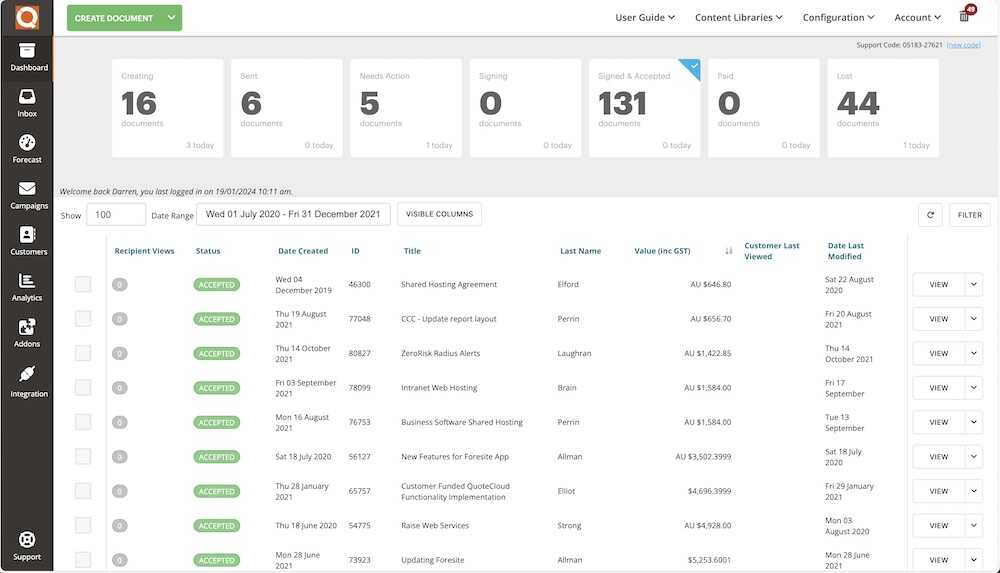
Task: Expand the Account menu in the header
Action: pyautogui.click(x=917, y=18)
